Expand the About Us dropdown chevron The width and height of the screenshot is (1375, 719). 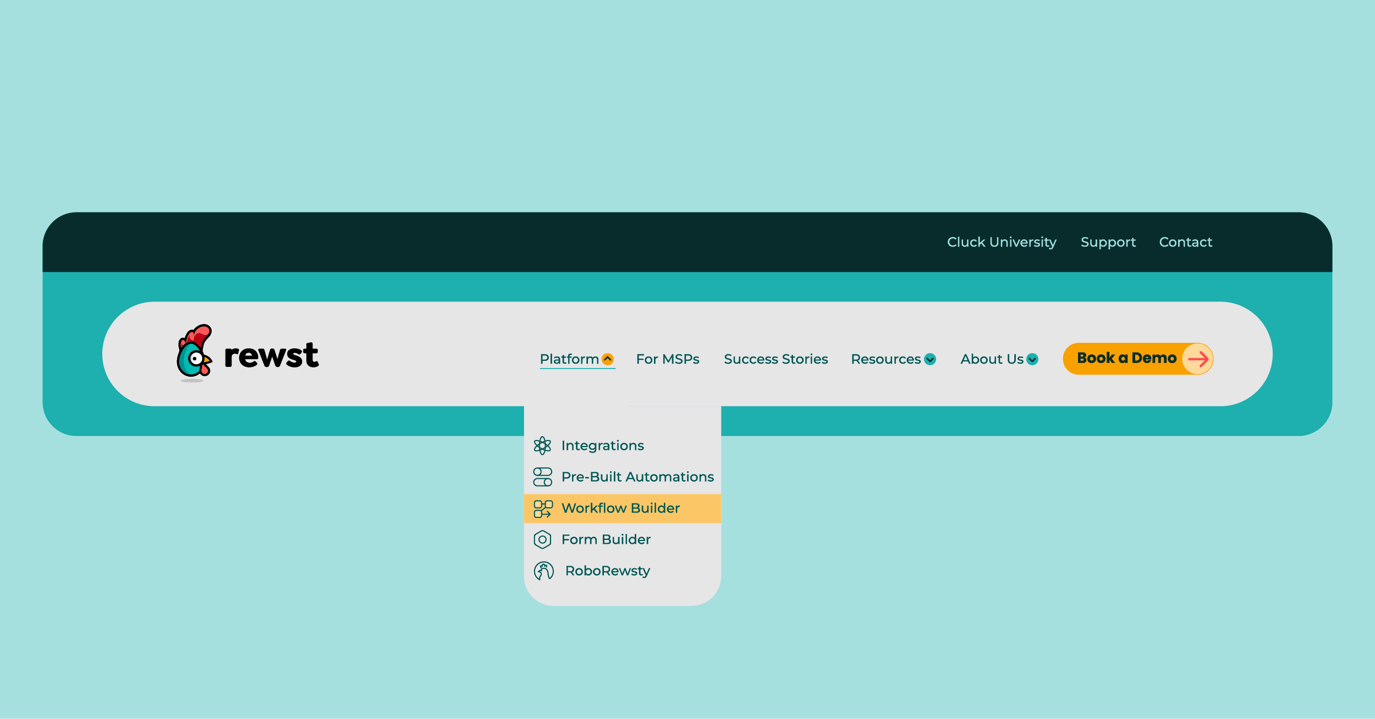pos(1032,360)
